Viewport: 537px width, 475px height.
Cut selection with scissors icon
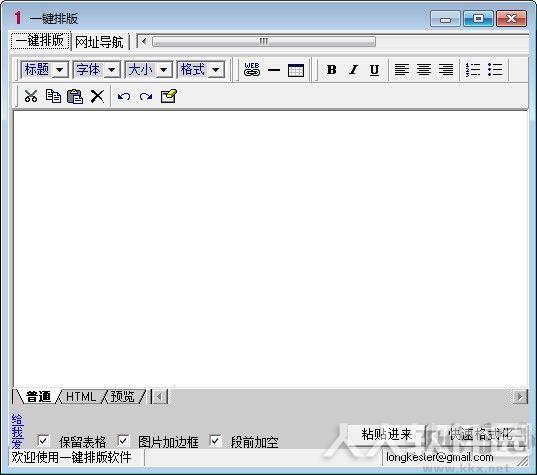pyautogui.click(x=31, y=96)
